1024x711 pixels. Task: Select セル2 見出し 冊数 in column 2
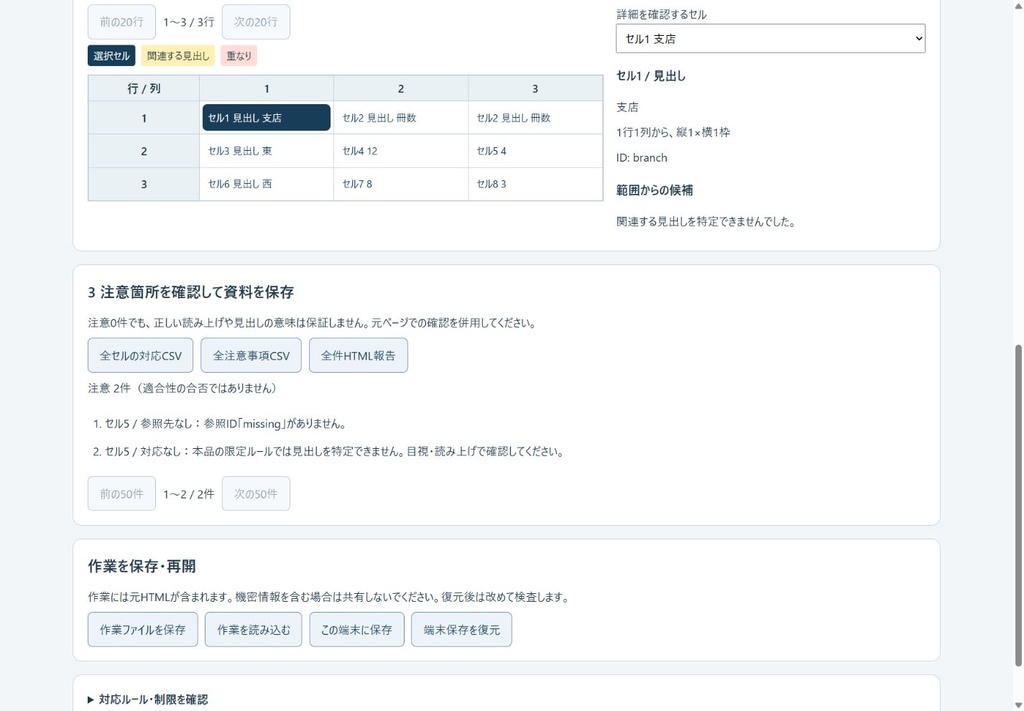coord(400,118)
